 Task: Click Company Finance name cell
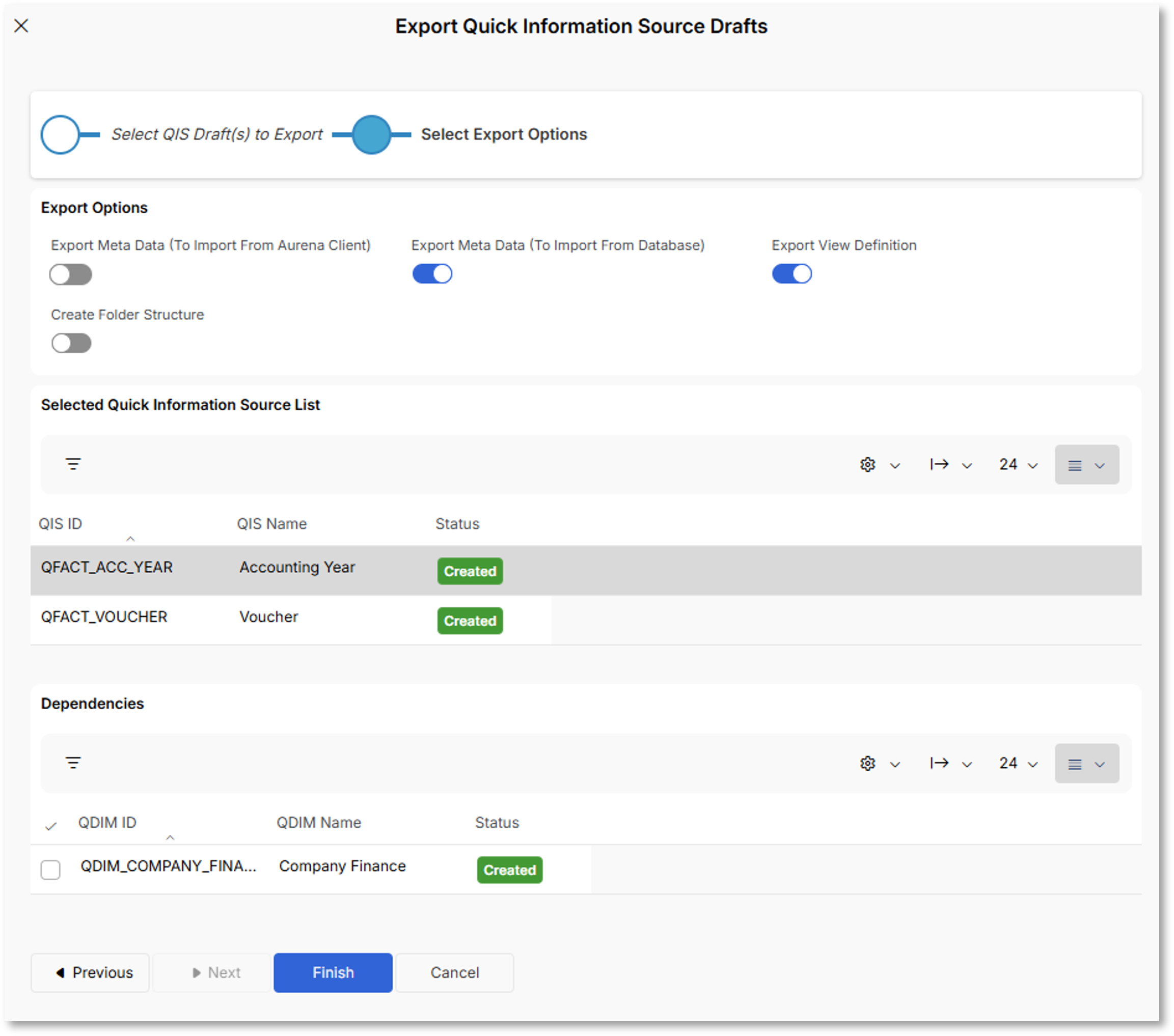(x=342, y=865)
